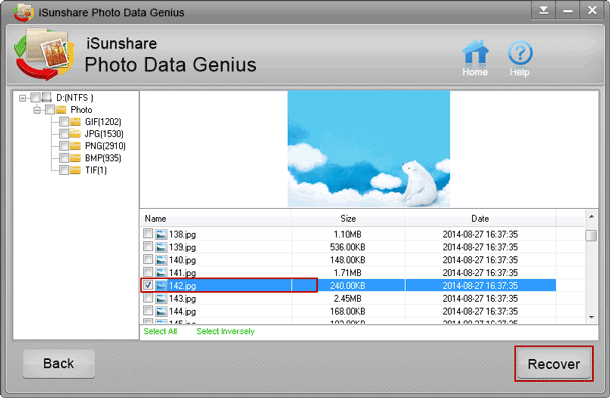
Task: Tick the checkbox for 139.jpg
Action: (x=148, y=246)
